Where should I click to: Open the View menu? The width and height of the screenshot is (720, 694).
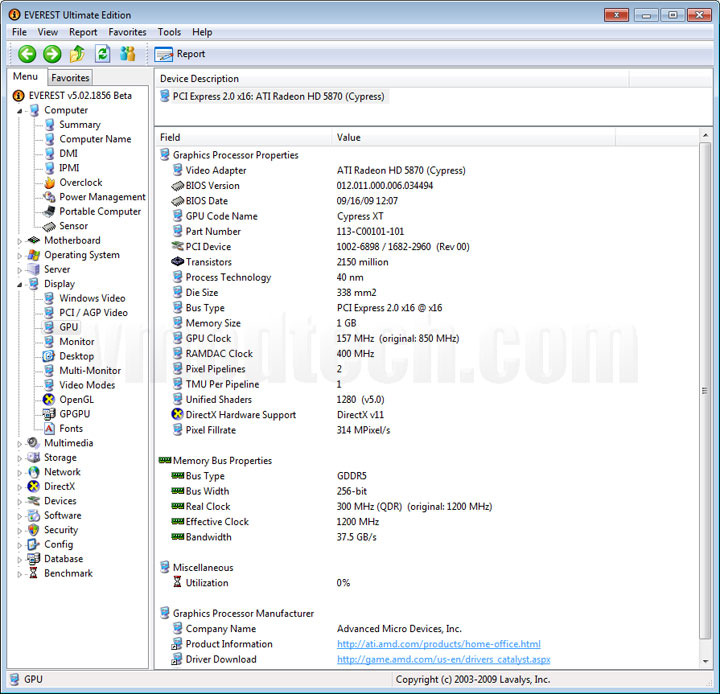pos(48,32)
